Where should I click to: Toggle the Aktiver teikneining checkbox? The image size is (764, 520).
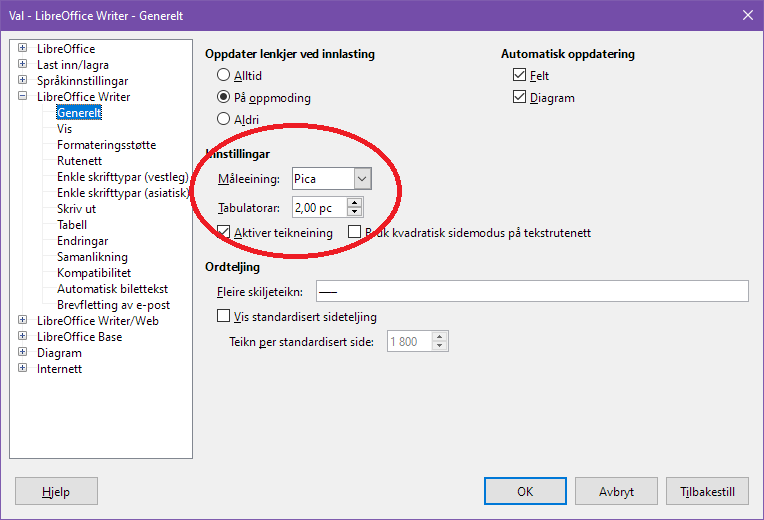224,232
